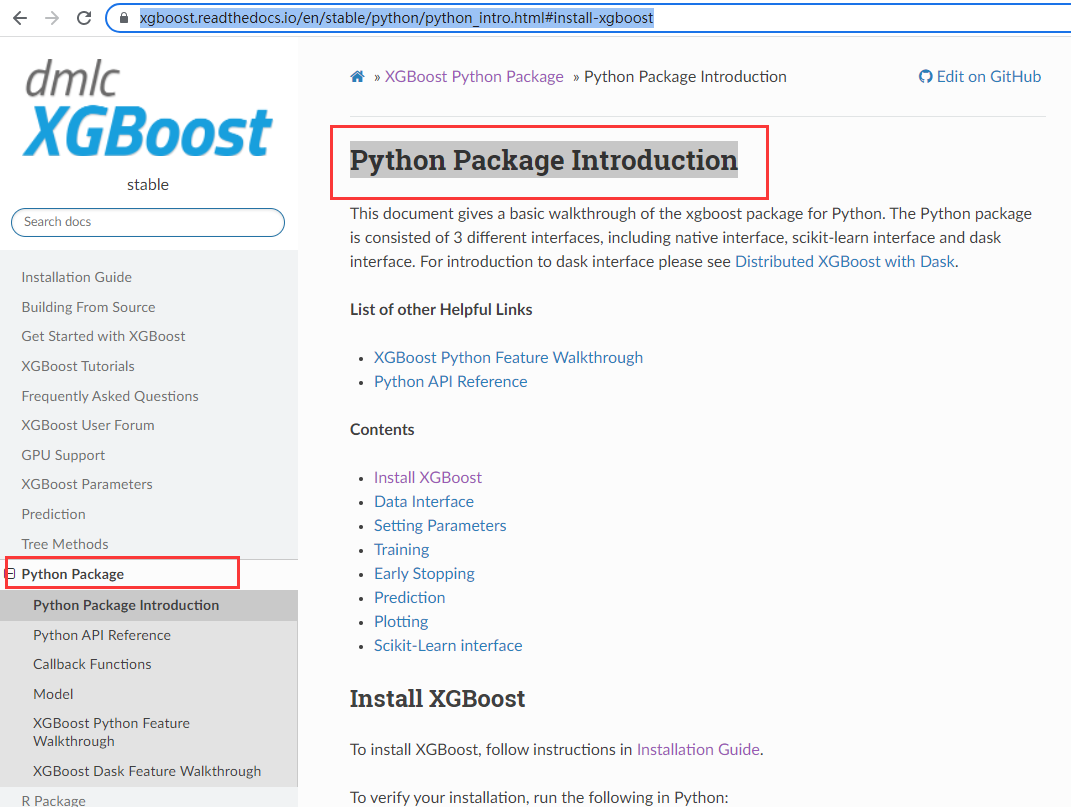Jump to Scikit-Learn interface section
This screenshot has width=1071, height=807.
(448, 645)
